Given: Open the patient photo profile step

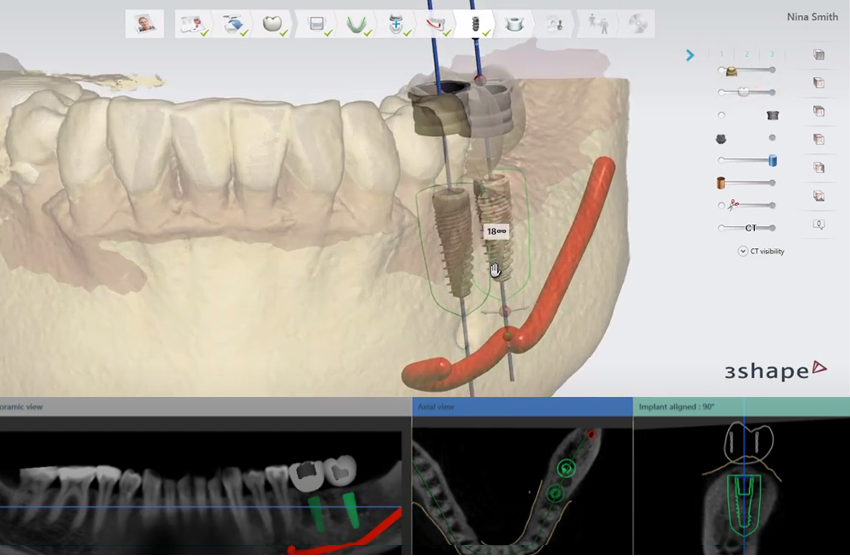Looking at the screenshot, I should (x=145, y=24).
